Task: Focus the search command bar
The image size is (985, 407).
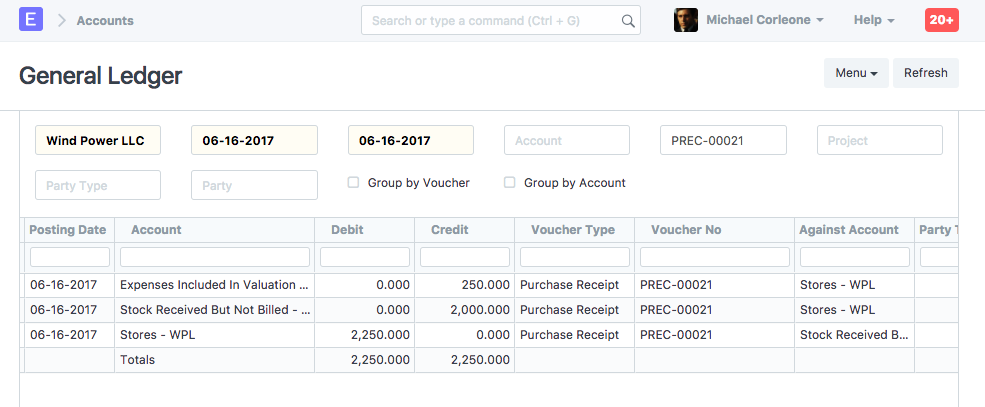Action: coord(490,20)
